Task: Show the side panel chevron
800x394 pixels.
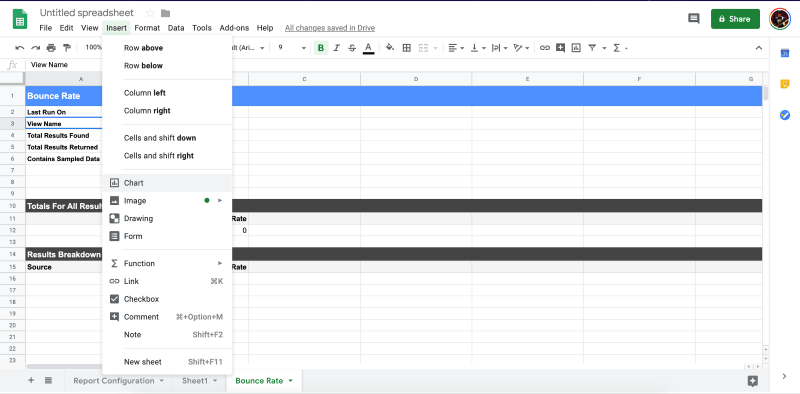Action: pos(785,377)
